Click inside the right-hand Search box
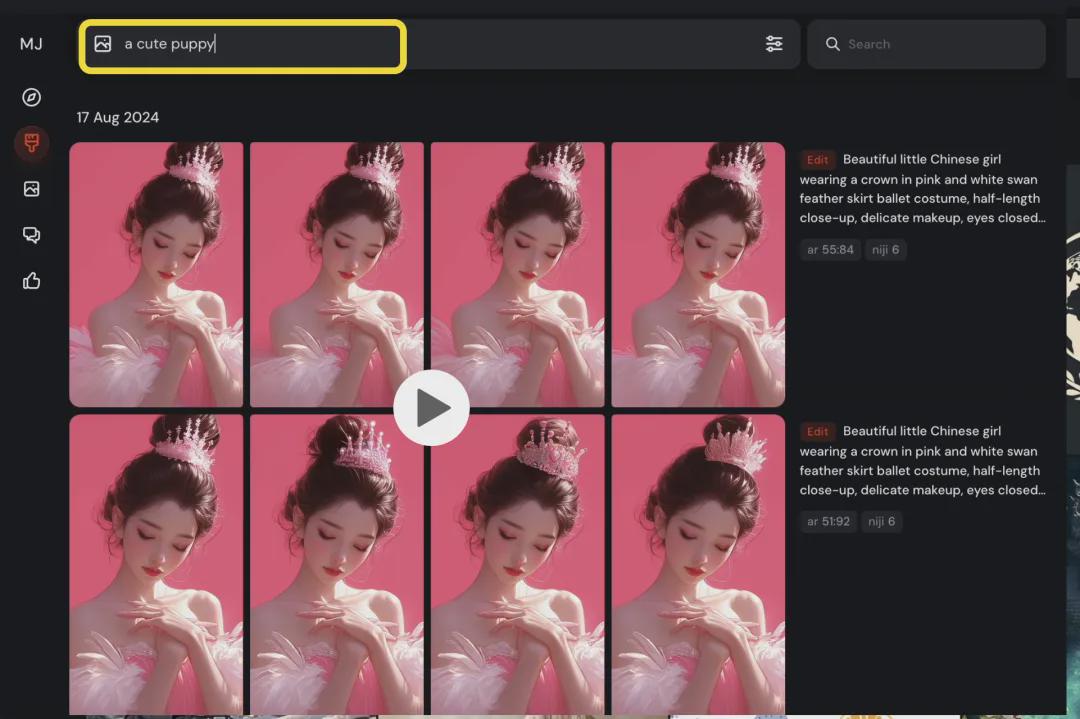 click(x=926, y=44)
